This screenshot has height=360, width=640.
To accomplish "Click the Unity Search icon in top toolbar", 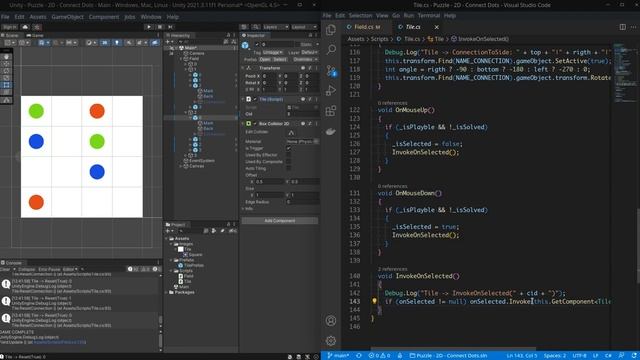I will coord(256,27).
